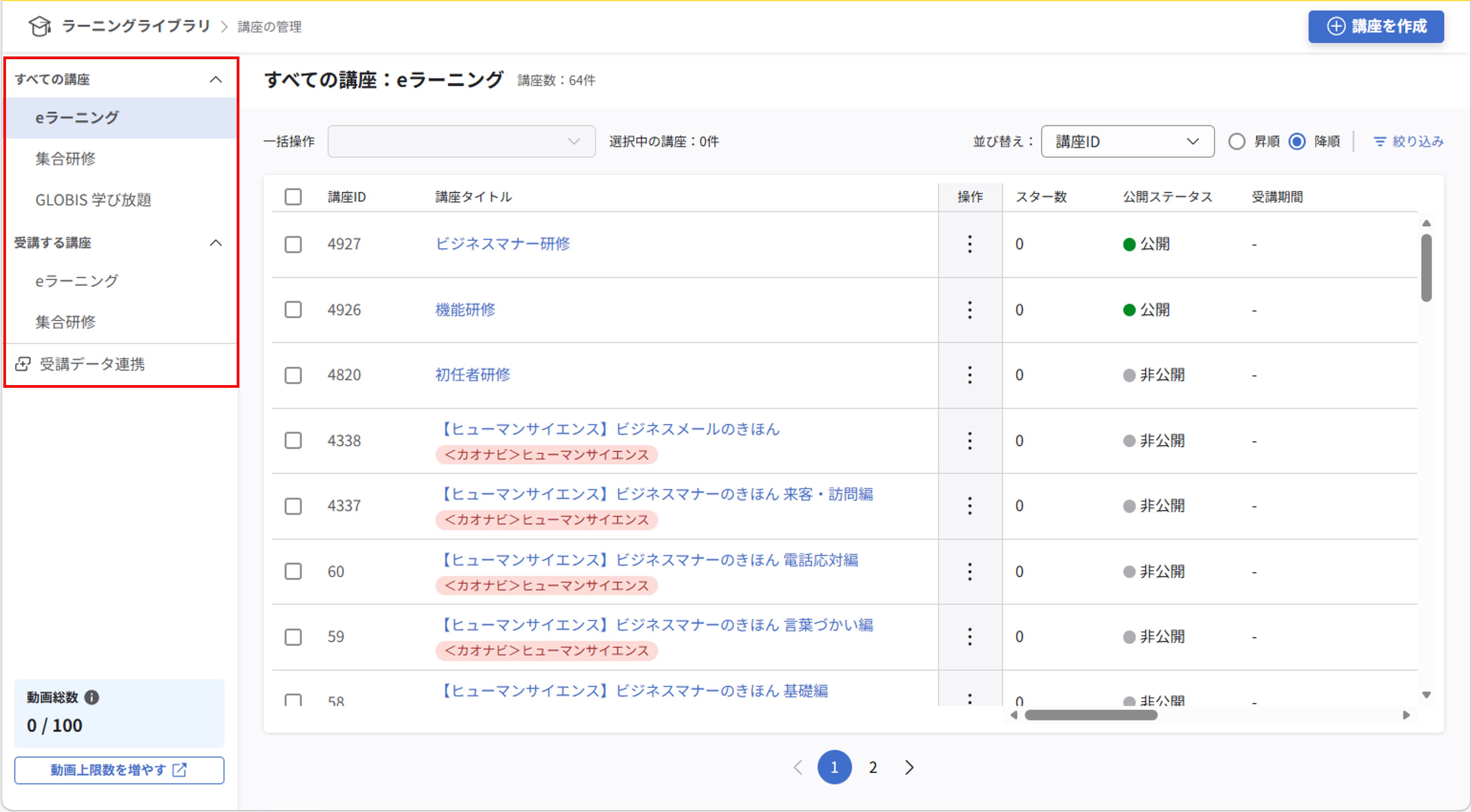Select eラーニング under すべての講座
Screen dimensions: 1471x812
pyautogui.click(x=121, y=118)
